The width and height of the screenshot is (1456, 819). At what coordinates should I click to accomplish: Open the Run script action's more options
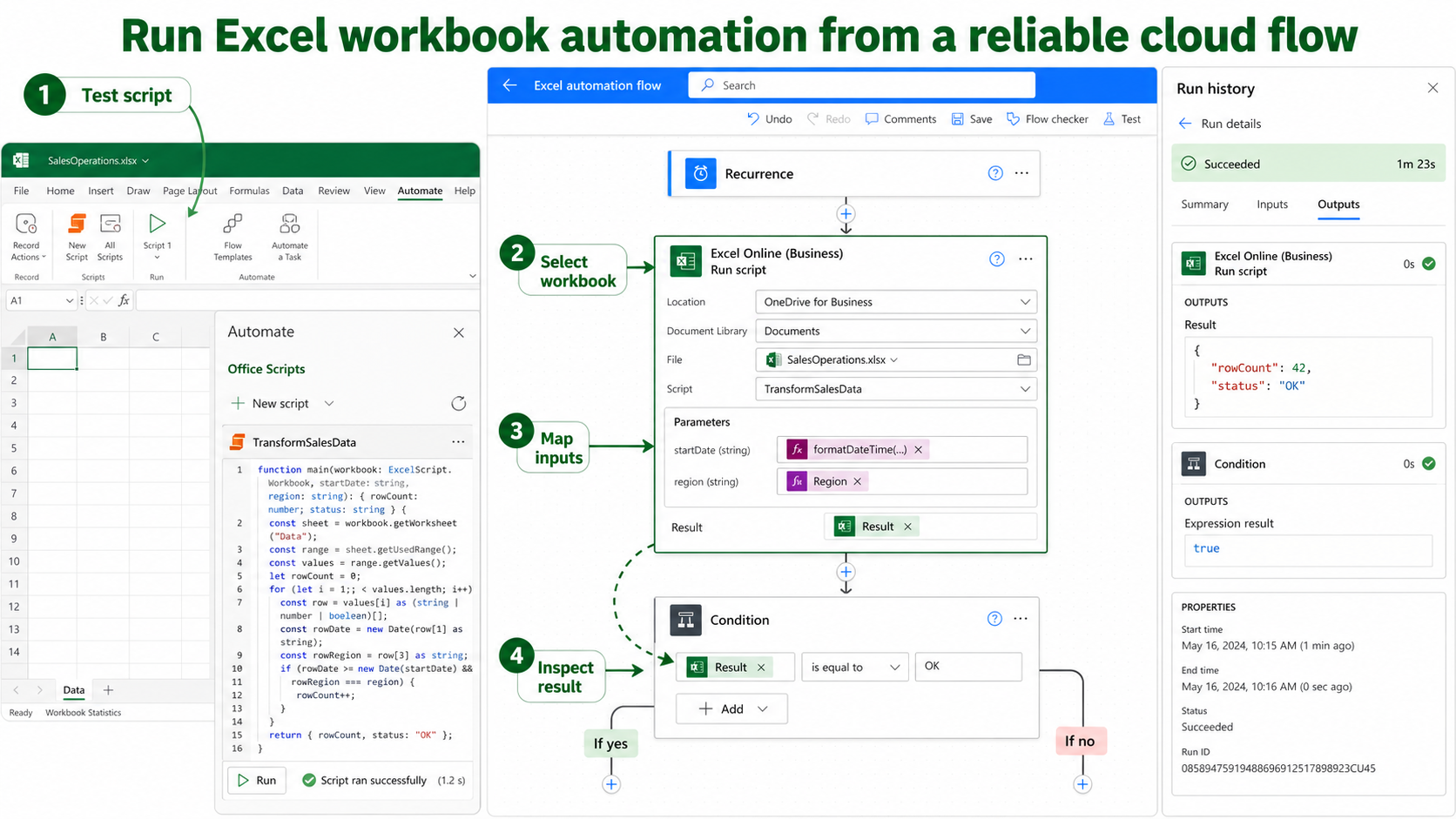coord(1026,258)
